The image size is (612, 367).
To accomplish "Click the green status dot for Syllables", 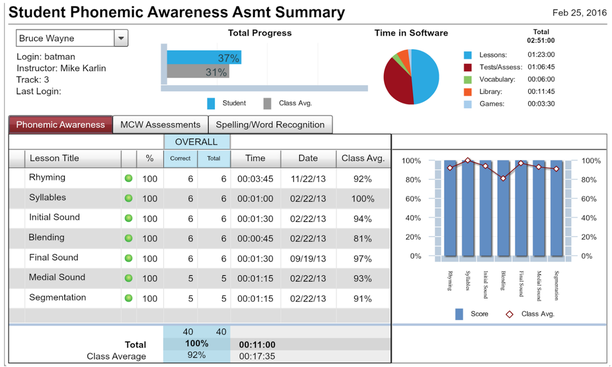I will [128, 198].
